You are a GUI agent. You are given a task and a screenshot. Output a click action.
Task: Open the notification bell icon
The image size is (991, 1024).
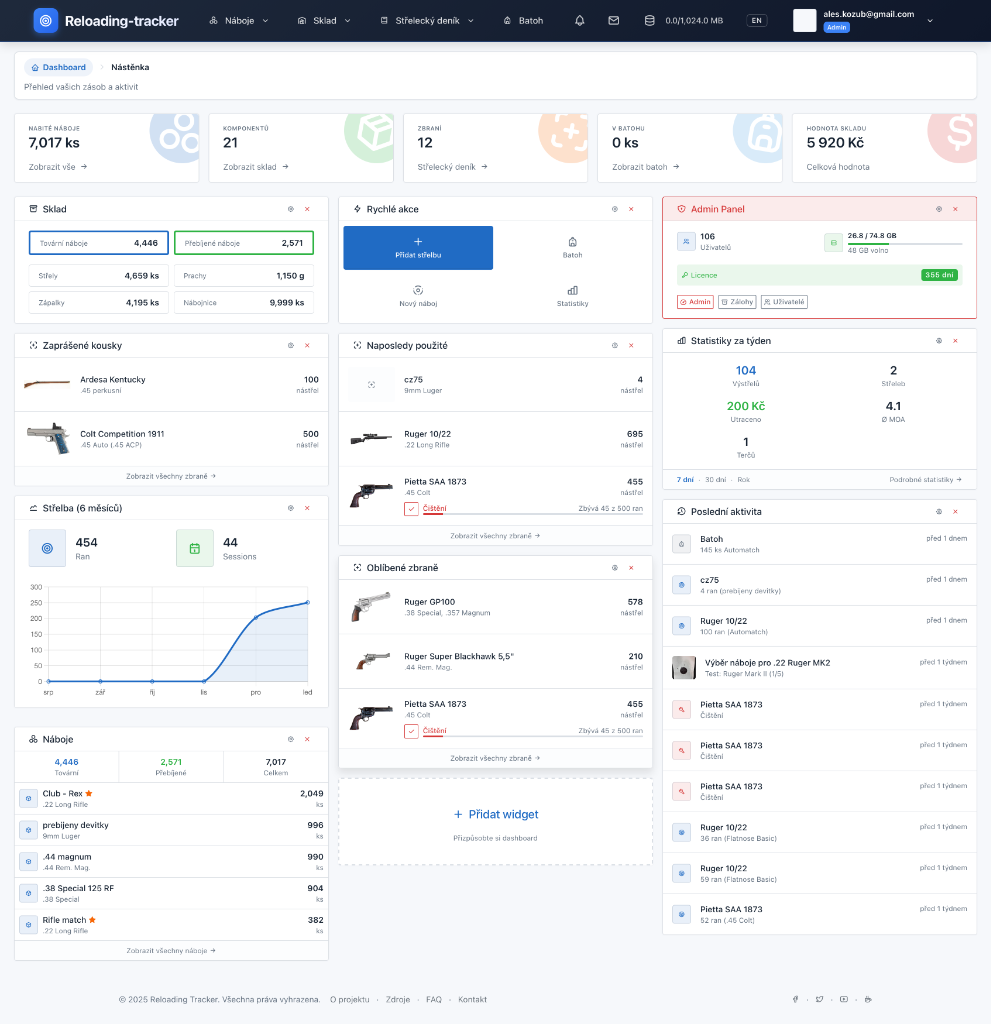pos(579,20)
